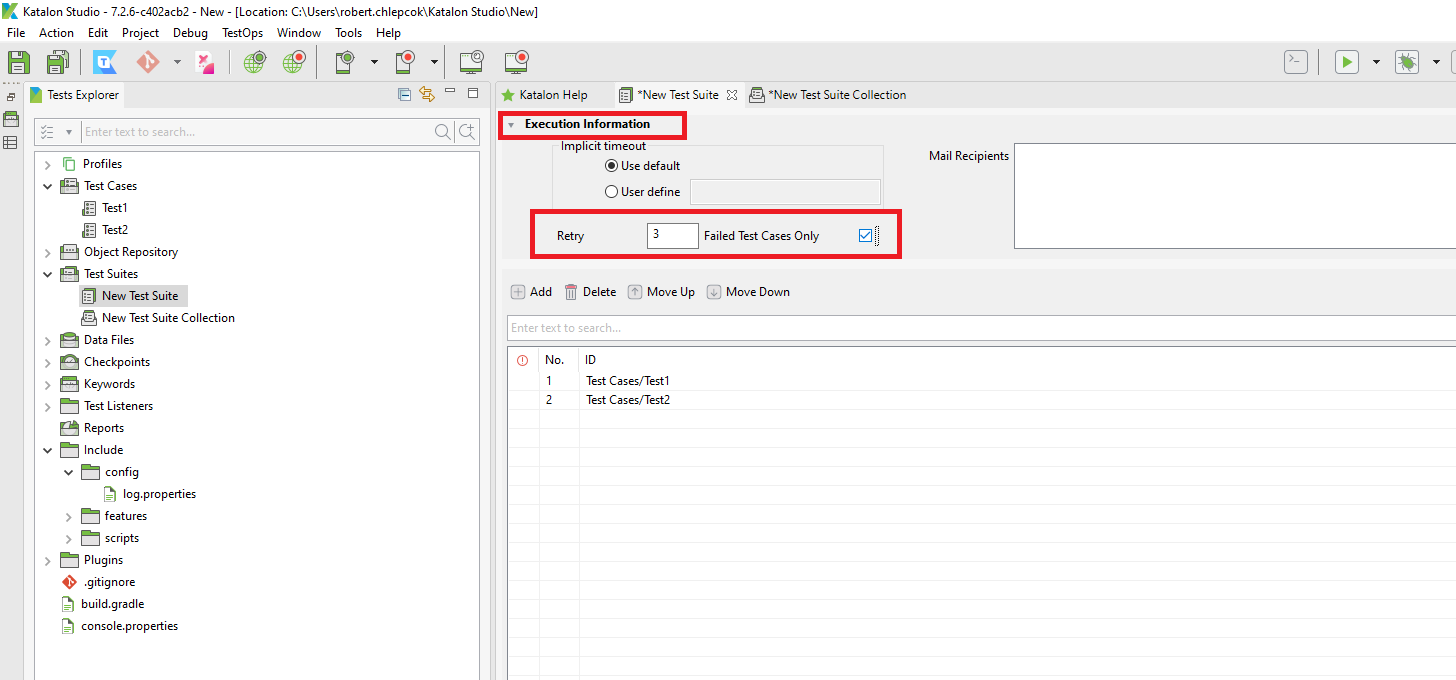1456x680 pixels.
Task: Open Record Mobile dropdown arrow
Action: pos(434,62)
